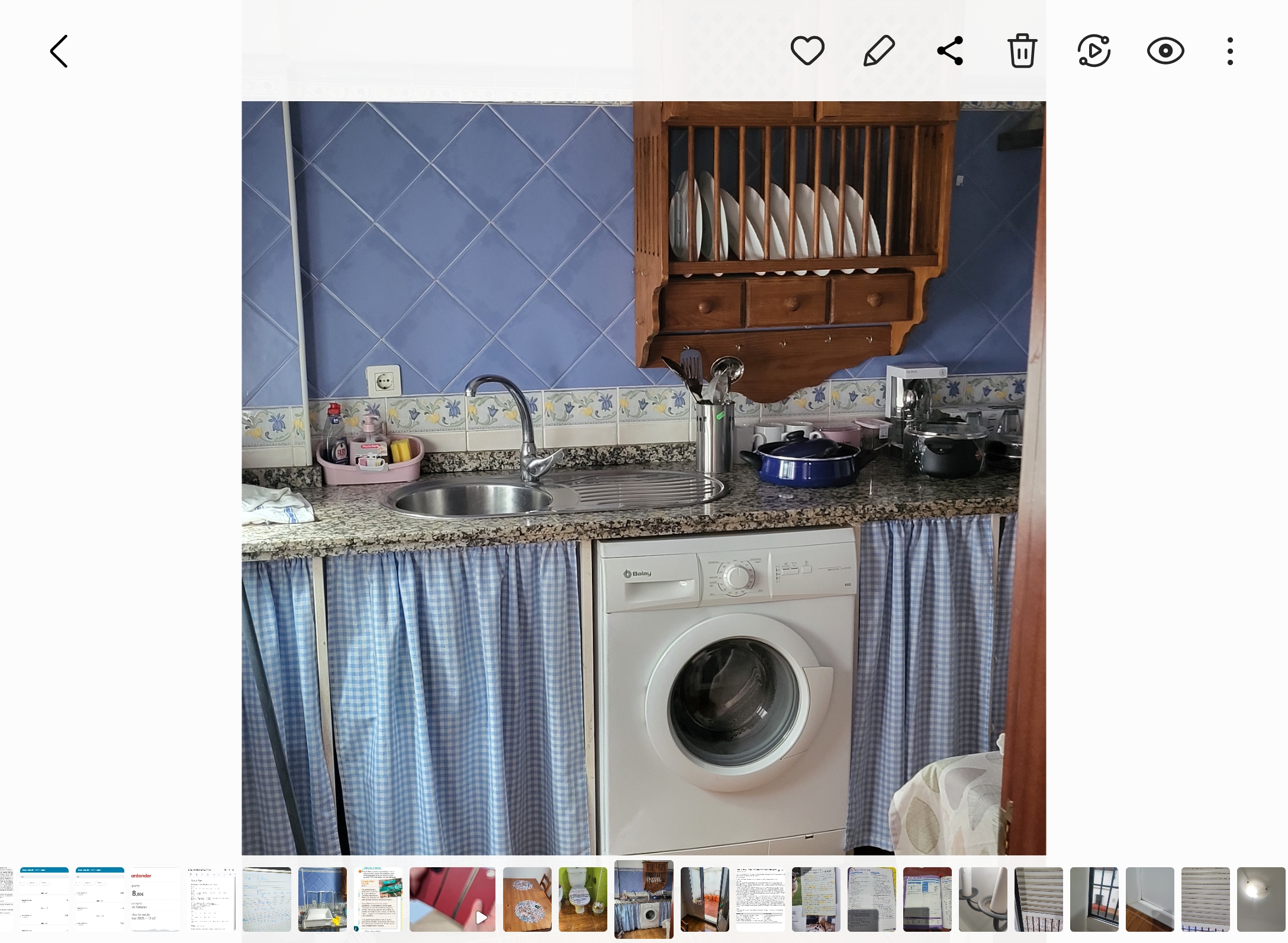The height and width of the screenshot is (943, 1288).
Task: Select the wooden table with doilies thumbnail
Action: (x=527, y=899)
